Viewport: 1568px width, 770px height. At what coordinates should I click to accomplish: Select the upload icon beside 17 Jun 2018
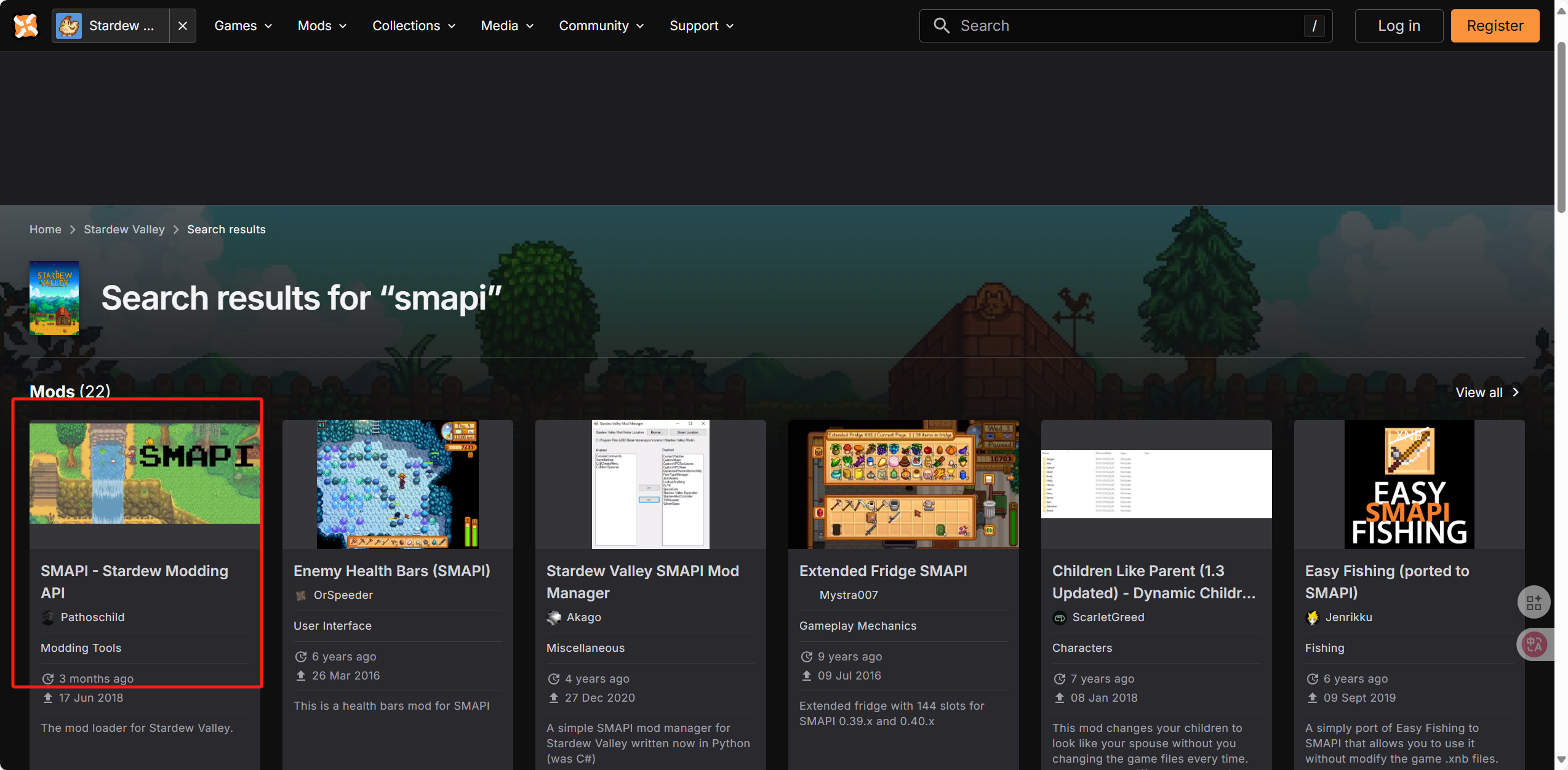(47, 698)
